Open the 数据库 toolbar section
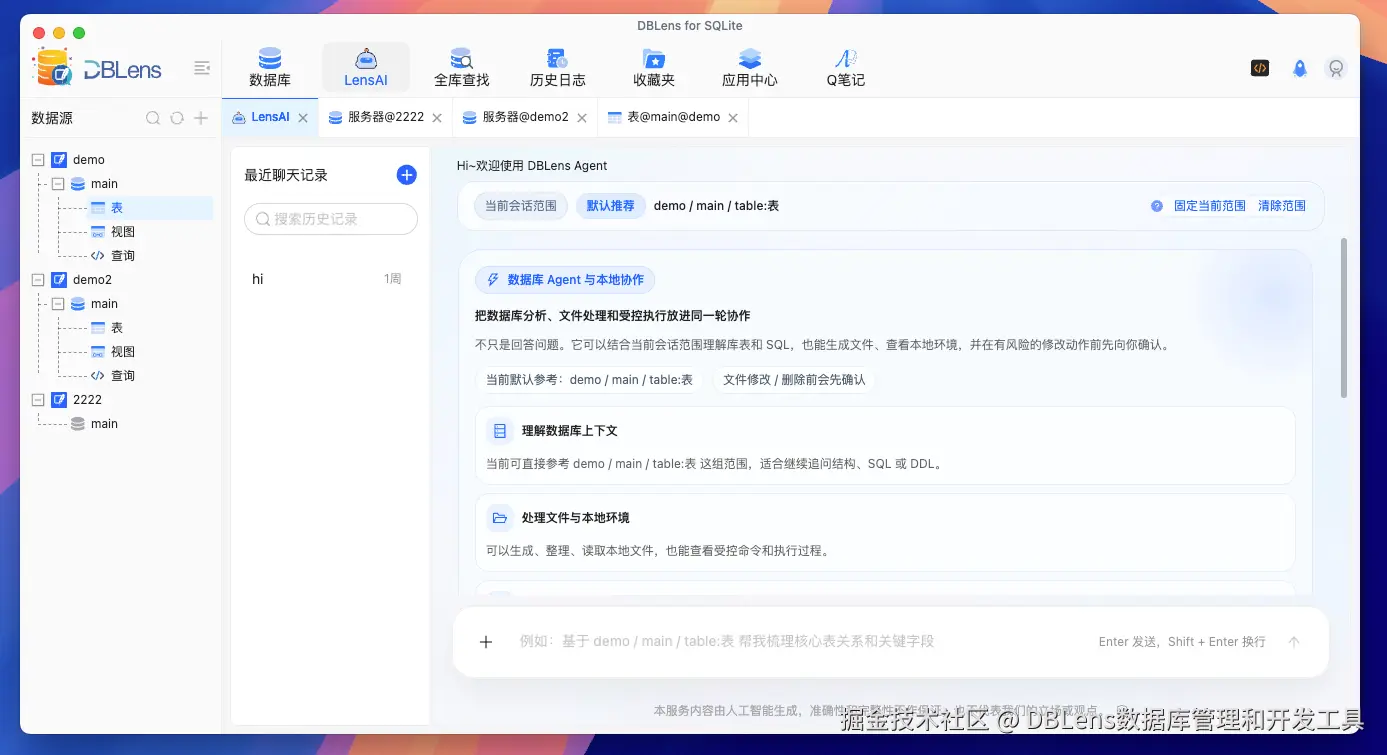This screenshot has width=1387, height=755. click(x=270, y=67)
